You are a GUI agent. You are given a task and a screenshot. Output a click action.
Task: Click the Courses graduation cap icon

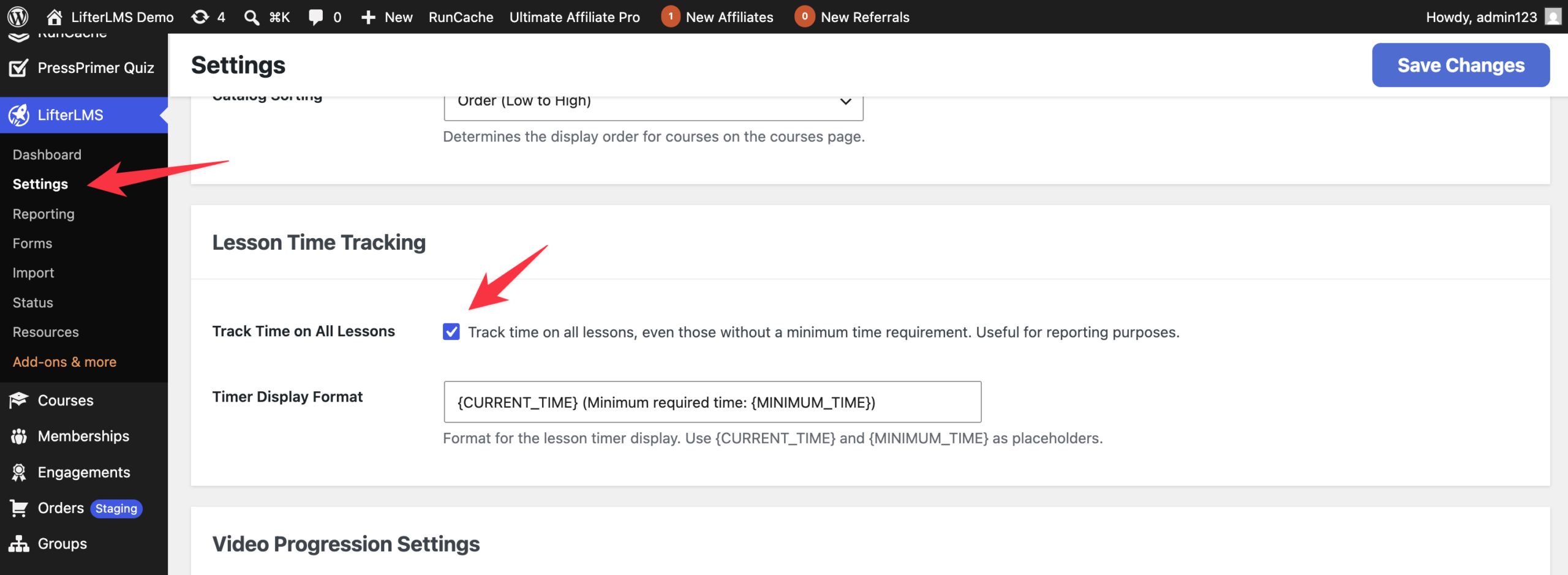18,400
